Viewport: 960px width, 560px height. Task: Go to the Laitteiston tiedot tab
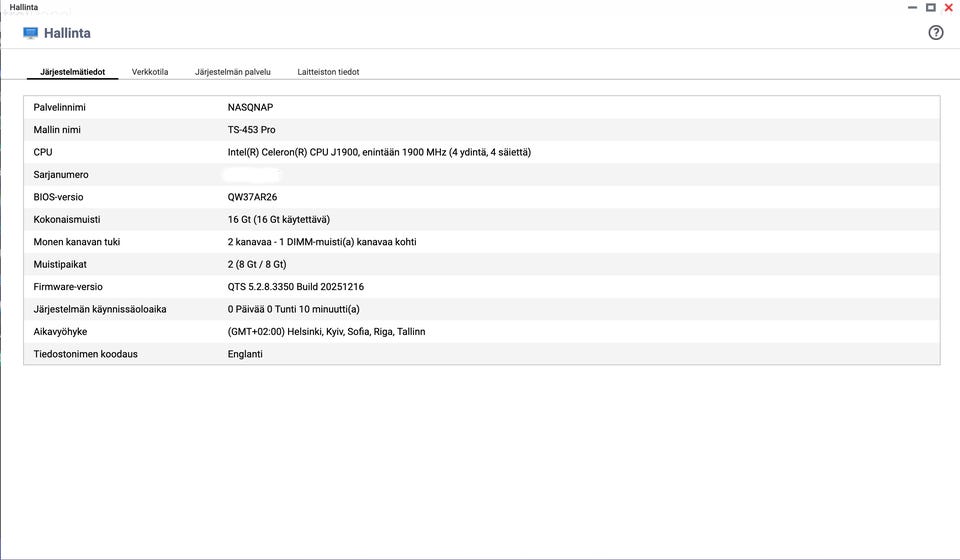[x=328, y=72]
